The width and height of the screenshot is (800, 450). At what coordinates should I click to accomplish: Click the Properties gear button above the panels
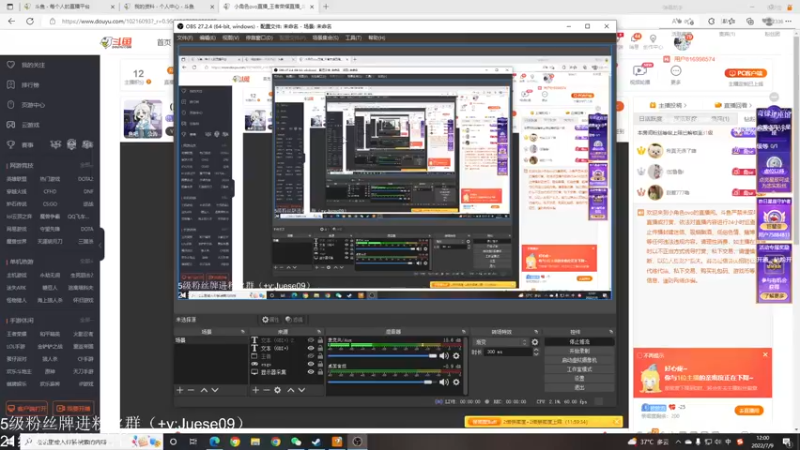270,319
